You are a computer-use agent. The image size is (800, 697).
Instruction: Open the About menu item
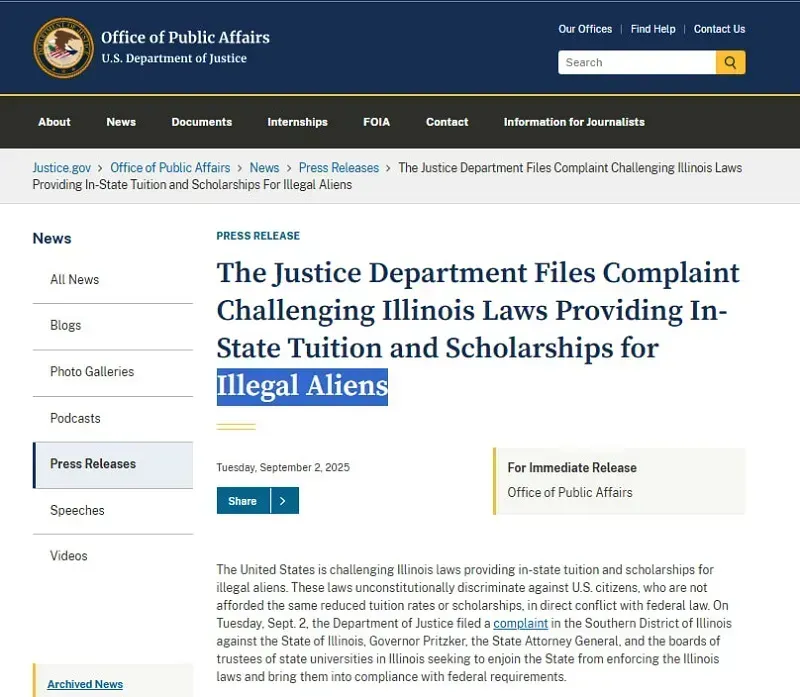[54, 122]
